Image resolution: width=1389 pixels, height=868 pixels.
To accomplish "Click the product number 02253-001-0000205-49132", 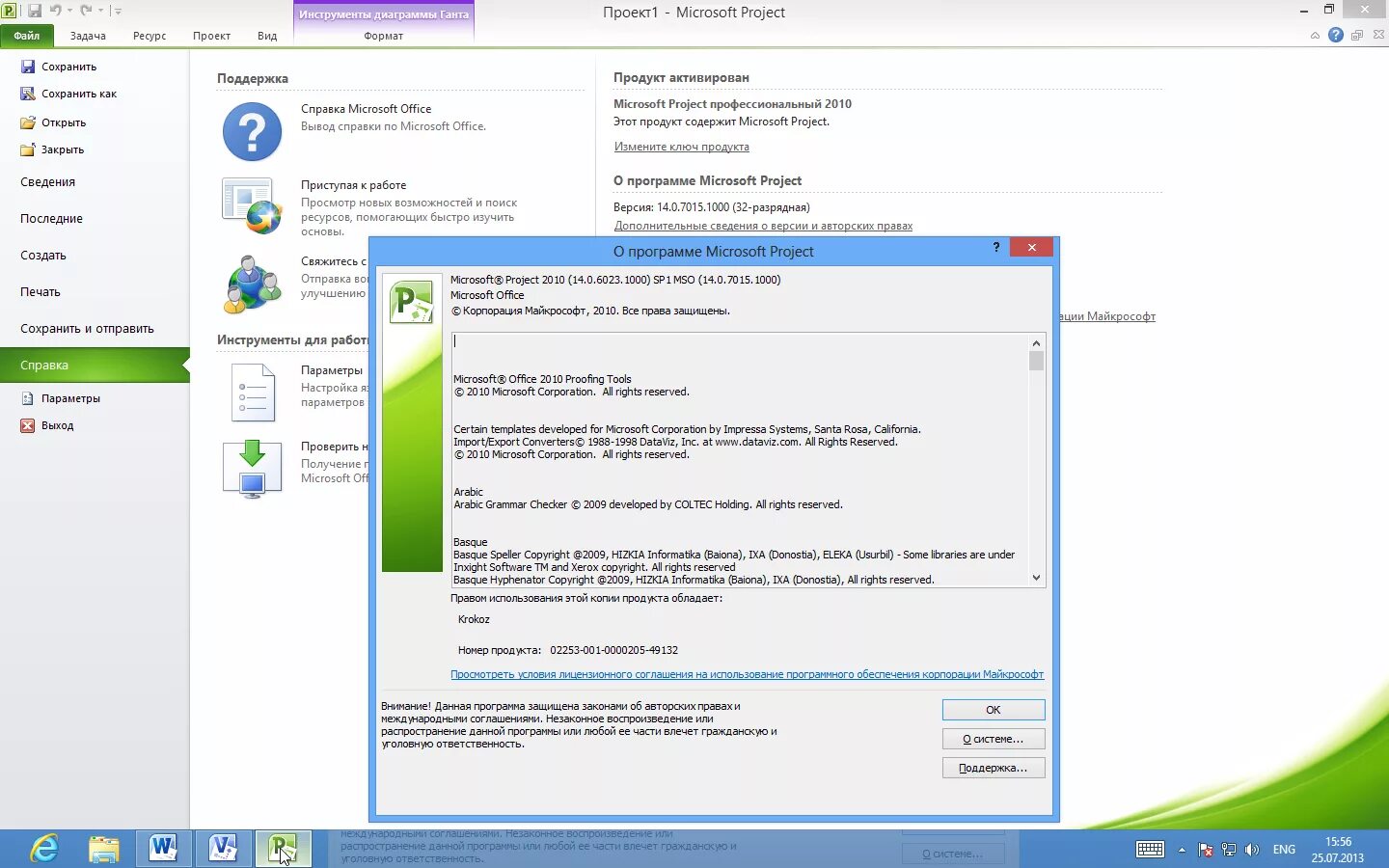I will click(x=613, y=650).
